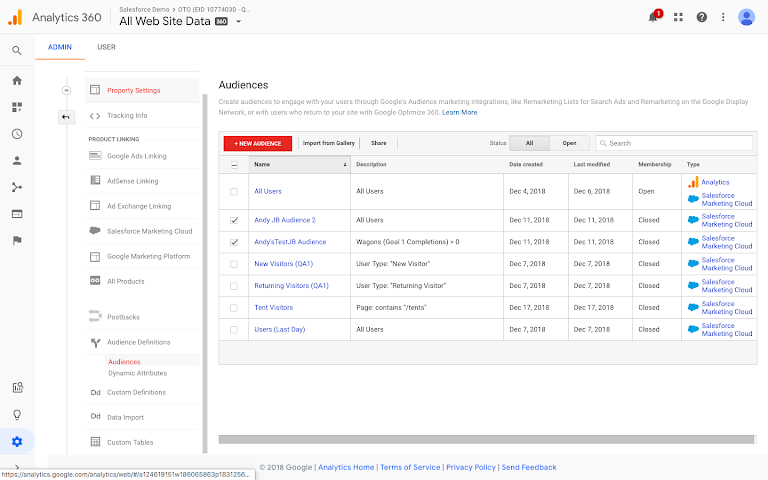
Task: Click the Analytics type icon in All Users row
Action: point(693,182)
